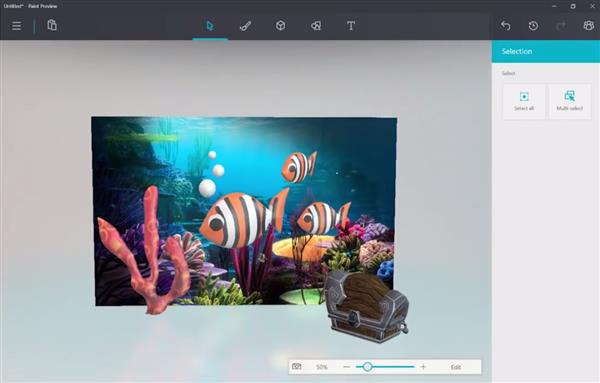Click the 50% zoom value

pos(322,367)
